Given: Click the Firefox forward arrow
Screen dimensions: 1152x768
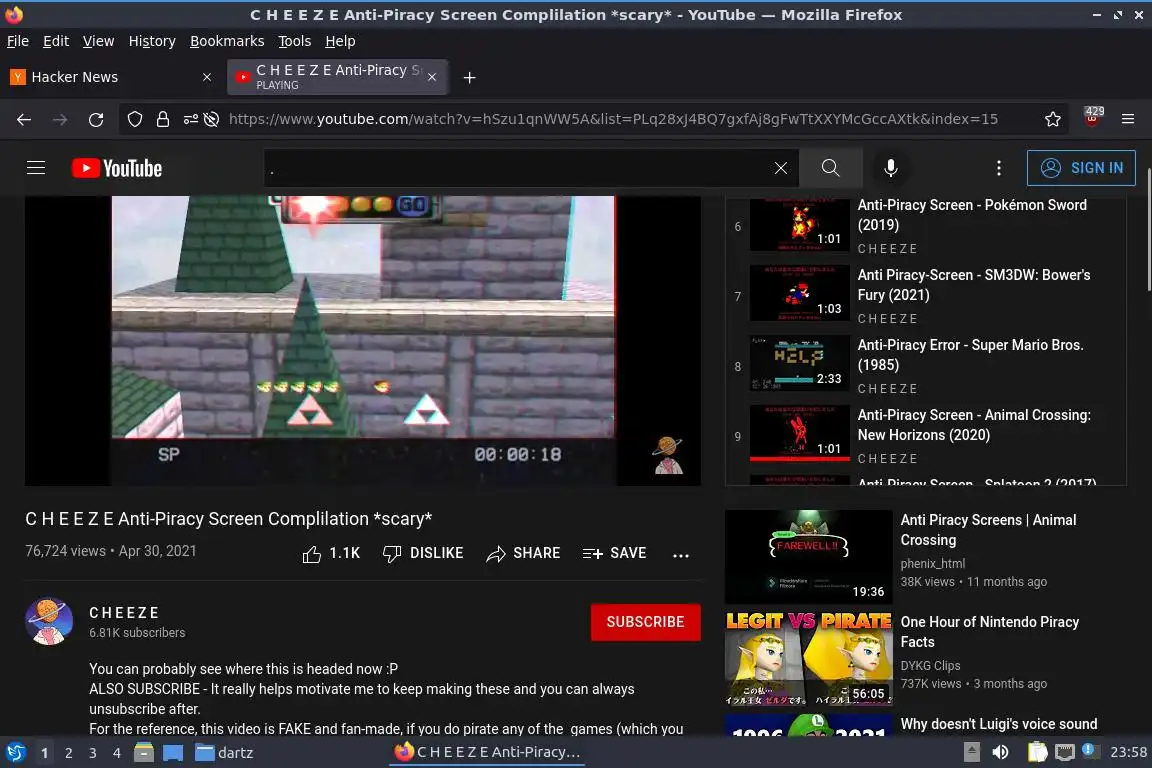Looking at the screenshot, I should point(60,119).
